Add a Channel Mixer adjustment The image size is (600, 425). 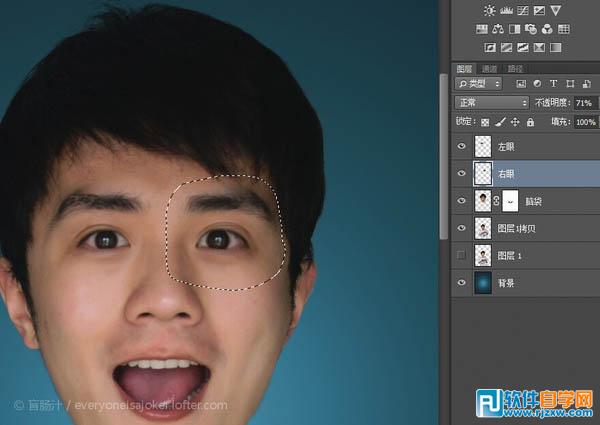pos(547,29)
